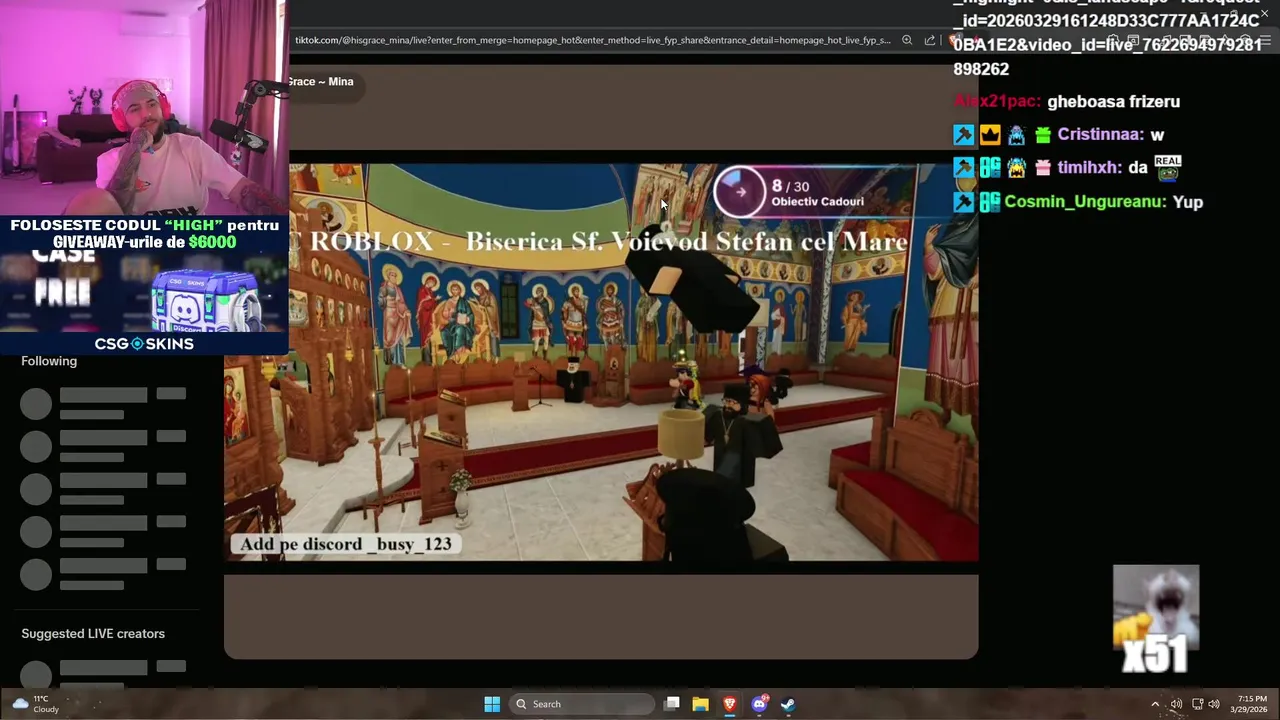Click the 'Suggested LIVE creators' heading
The height and width of the screenshot is (720, 1280).
93,634
